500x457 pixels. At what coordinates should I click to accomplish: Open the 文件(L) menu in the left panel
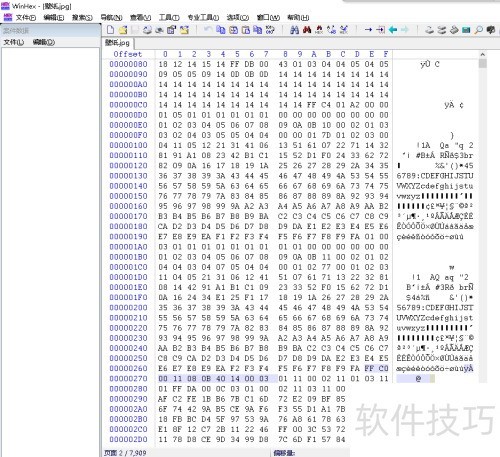pyautogui.click(x=14, y=42)
